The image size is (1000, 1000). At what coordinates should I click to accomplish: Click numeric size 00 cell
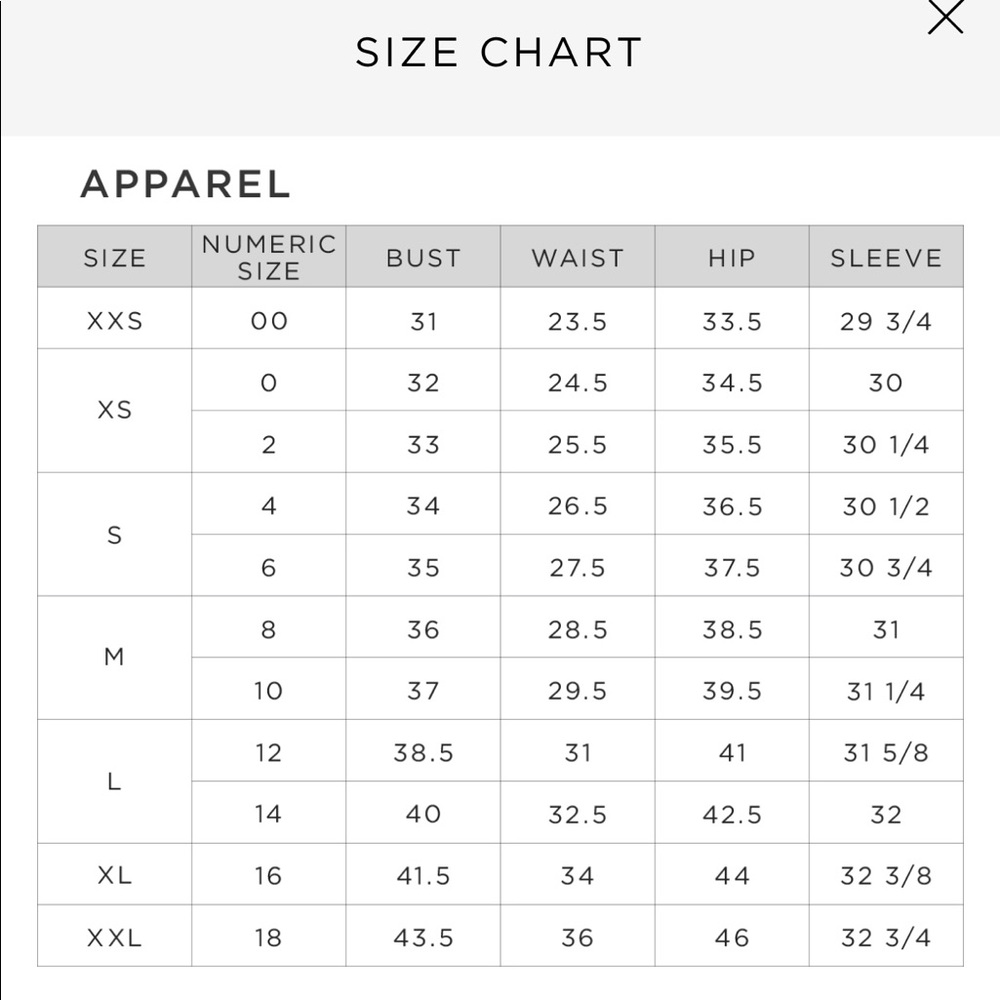point(268,321)
